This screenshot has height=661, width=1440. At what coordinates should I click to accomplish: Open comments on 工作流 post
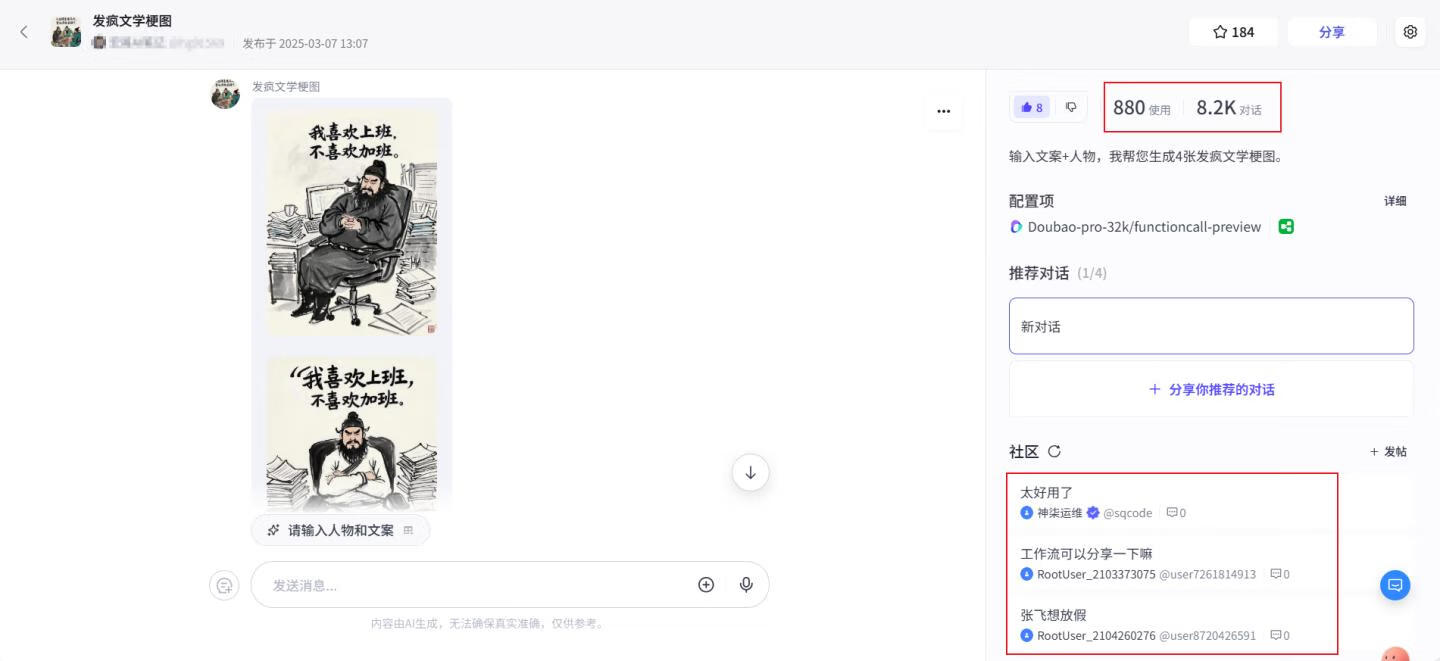(x=1279, y=574)
